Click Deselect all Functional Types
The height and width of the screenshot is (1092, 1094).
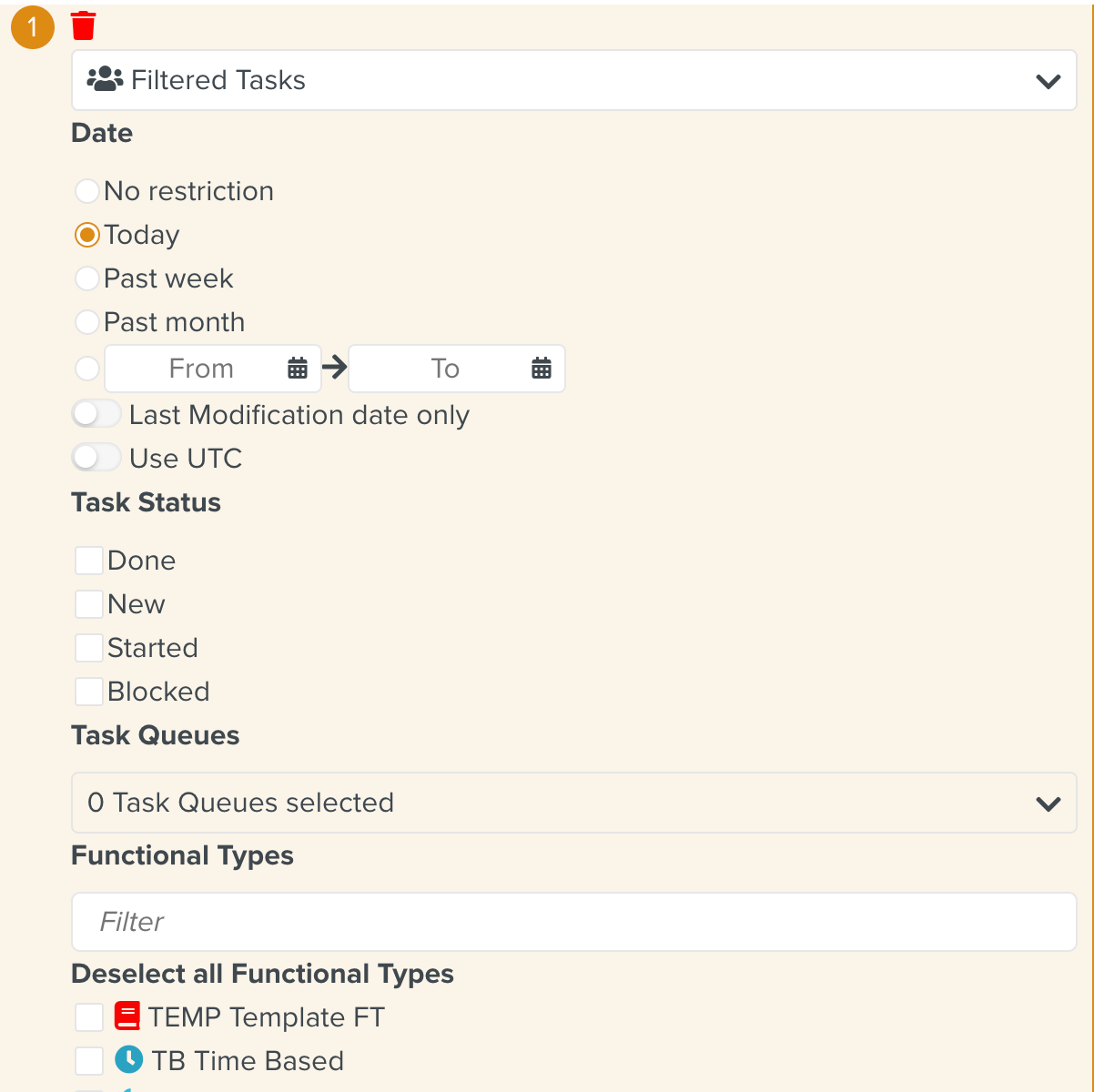tap(262, 974)
